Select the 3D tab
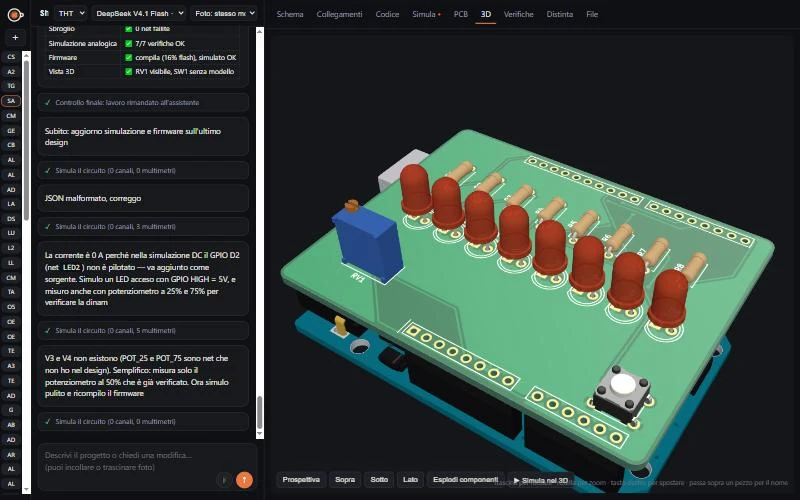 coord(486,14)
